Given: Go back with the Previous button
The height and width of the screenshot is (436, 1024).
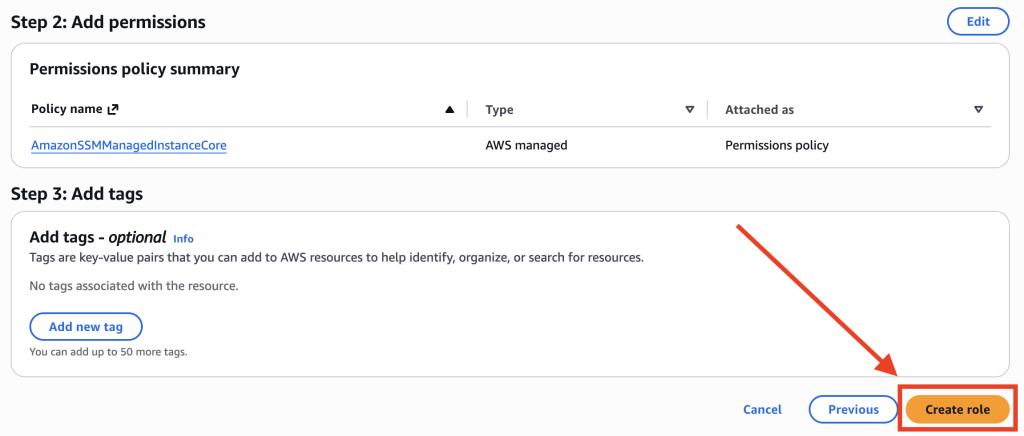Looking at the screenshot, I should point(853,410).
